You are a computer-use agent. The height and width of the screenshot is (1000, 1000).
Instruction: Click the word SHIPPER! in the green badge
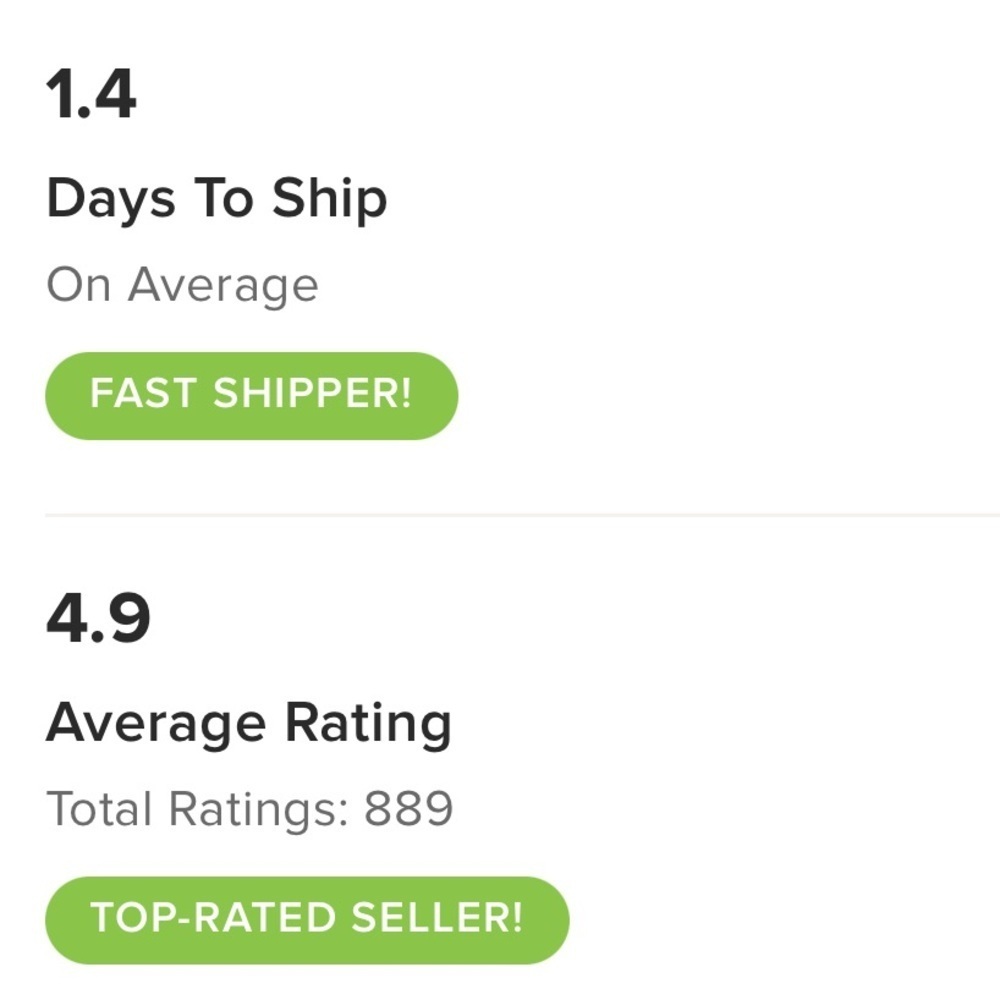coord(312,395)
